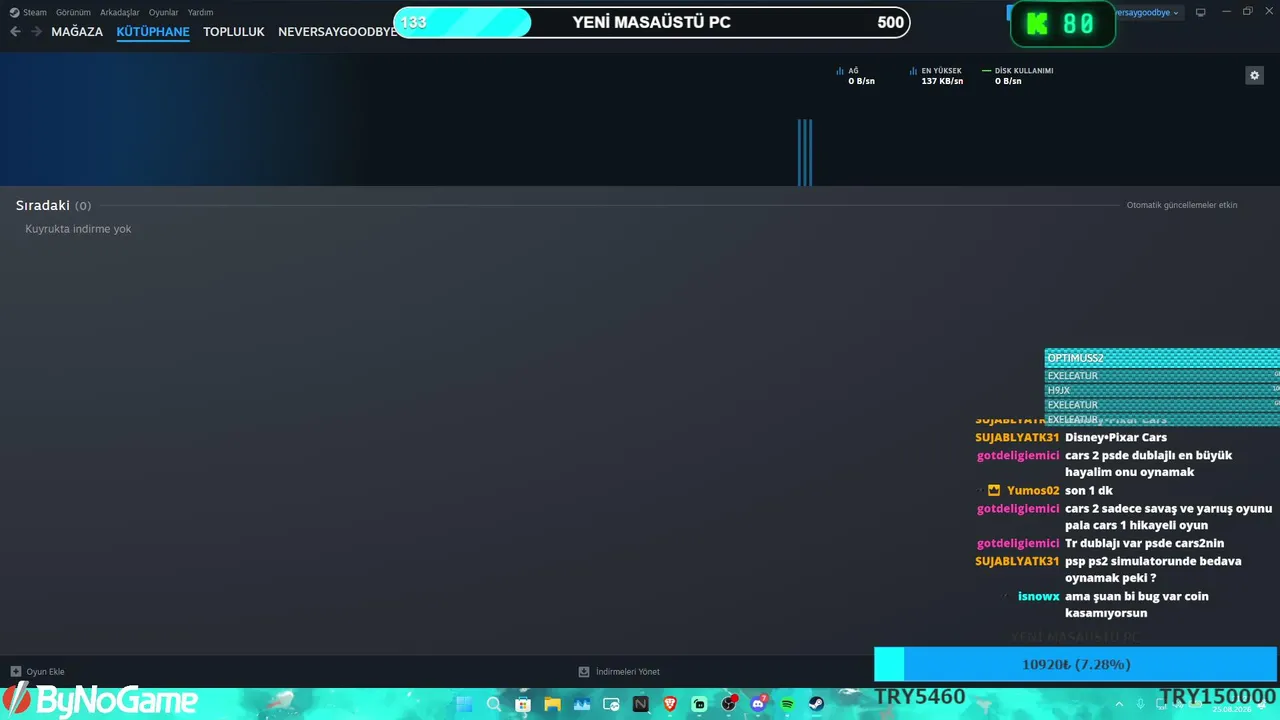Click the microphone icon in the system tray
The width and height of the screenshot is (1280, 720).
[1141, 704]
